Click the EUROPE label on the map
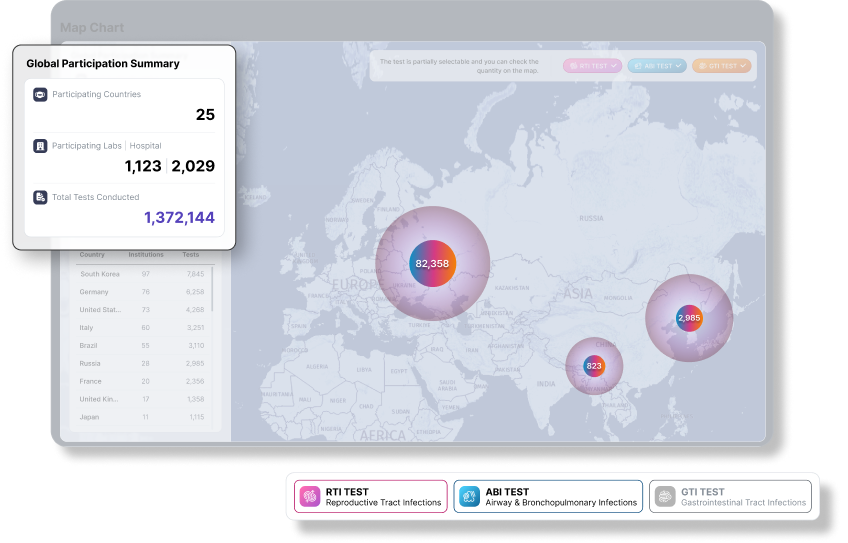848x543 pixels. tap(357, 284)
